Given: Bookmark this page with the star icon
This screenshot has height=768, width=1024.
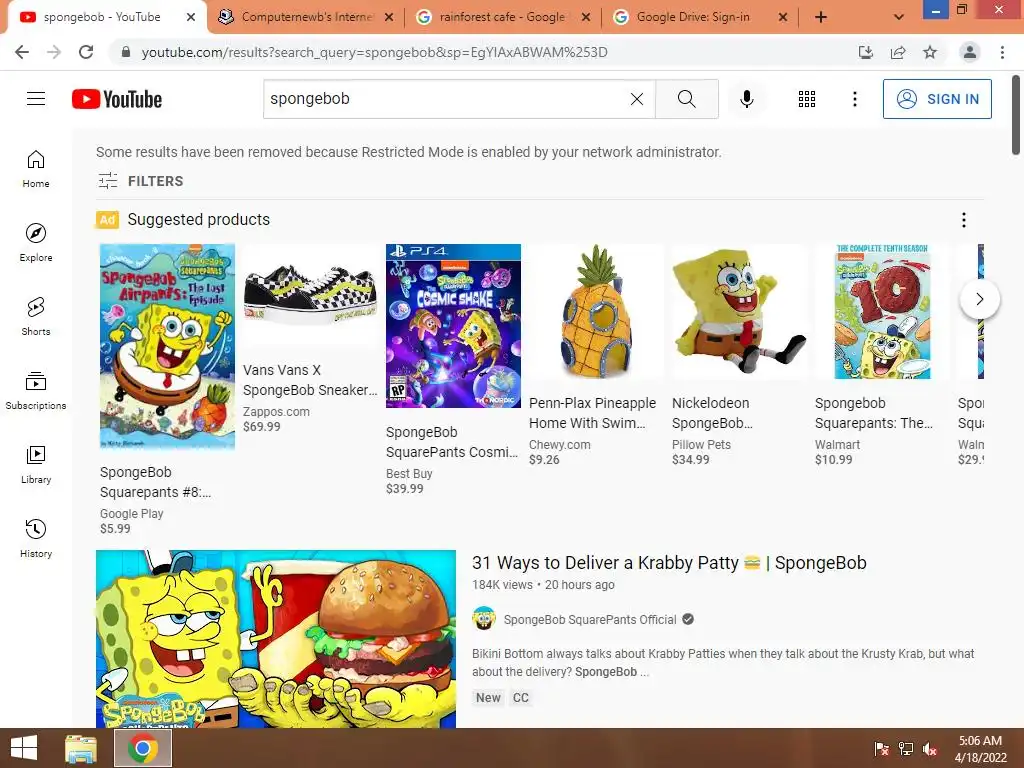Looking at the screenshot, I should tap(930, 52).
